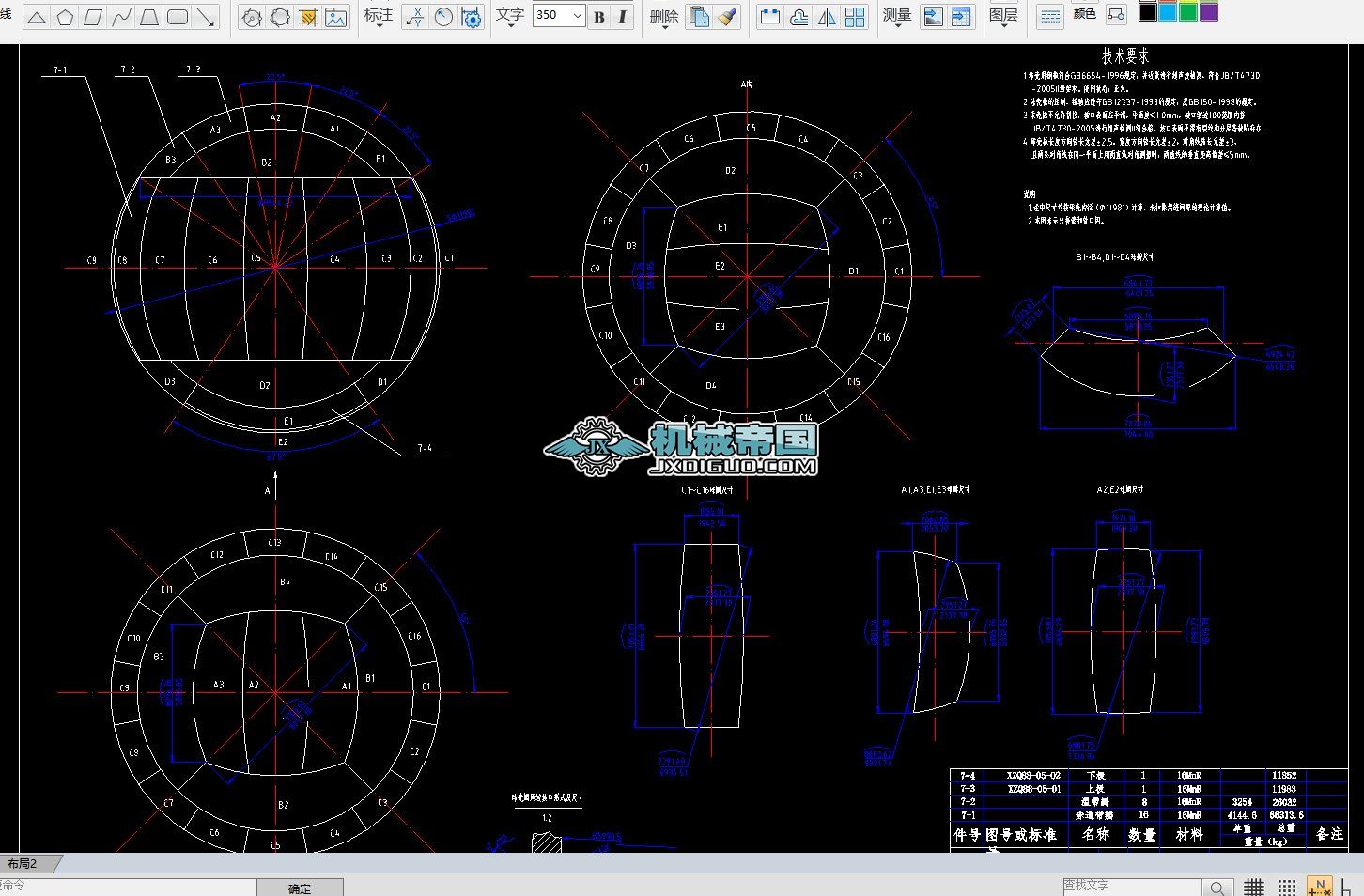
Task: Click the format painter brush icon
Action: click(x=727, y=17)
